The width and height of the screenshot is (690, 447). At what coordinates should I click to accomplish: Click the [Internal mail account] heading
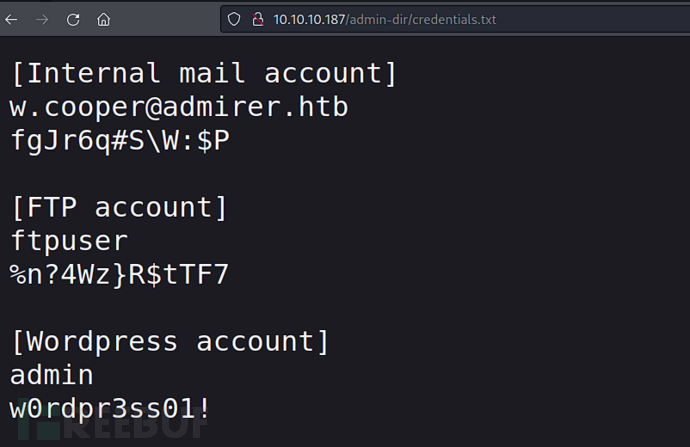pyautogui.click(x=204, y=73)
